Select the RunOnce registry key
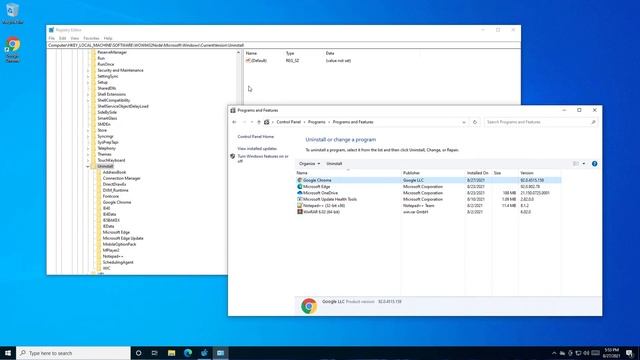 pos(106,64)
